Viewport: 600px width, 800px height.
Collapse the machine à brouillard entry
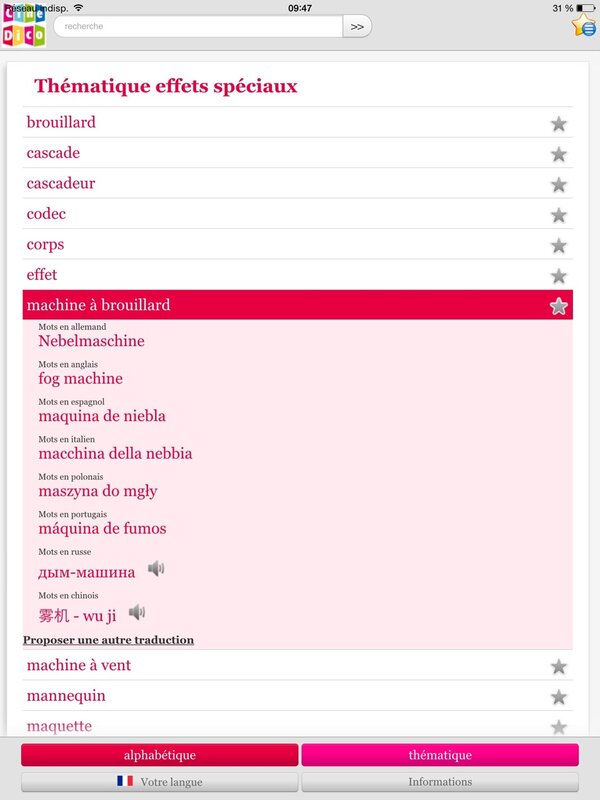297,305
